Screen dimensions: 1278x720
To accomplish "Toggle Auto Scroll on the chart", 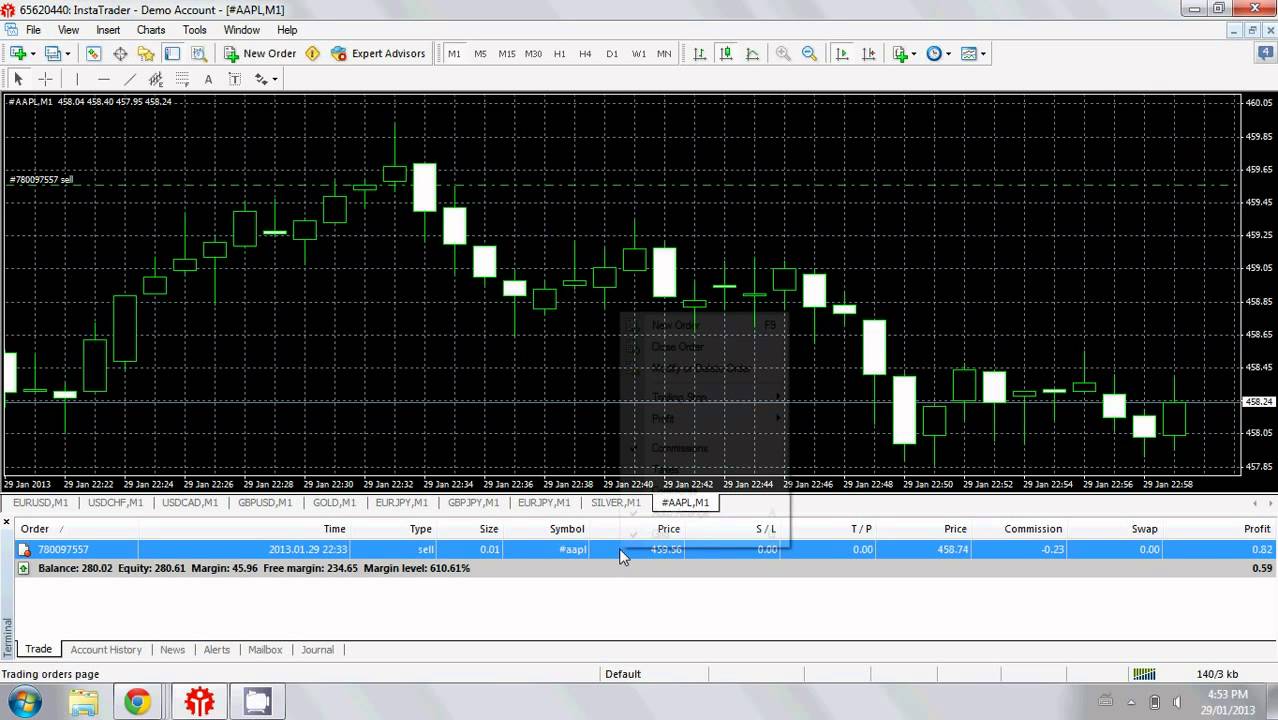I will pyautogui.click(x=842, y=54).
